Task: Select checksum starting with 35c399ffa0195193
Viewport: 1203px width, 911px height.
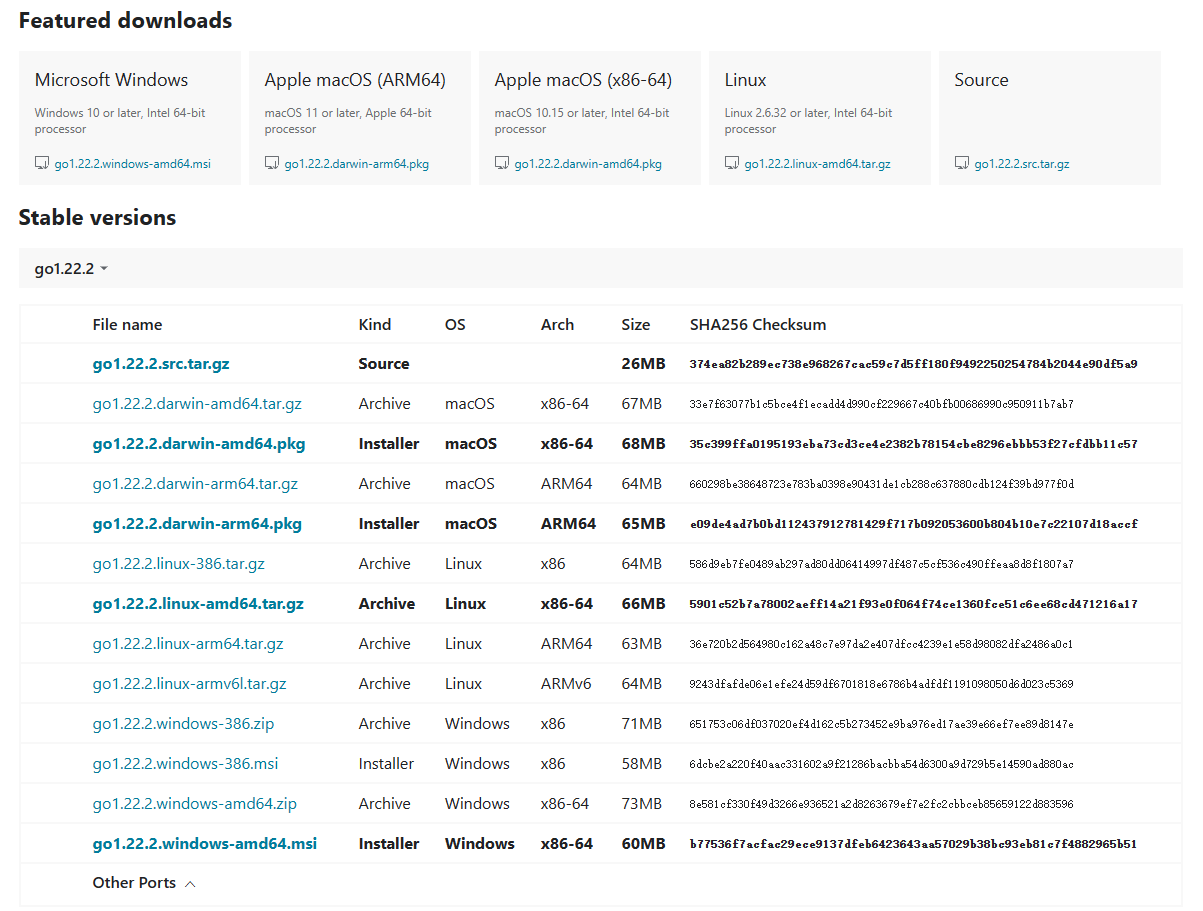Action: pyautogui.click(x=913, y=444)
